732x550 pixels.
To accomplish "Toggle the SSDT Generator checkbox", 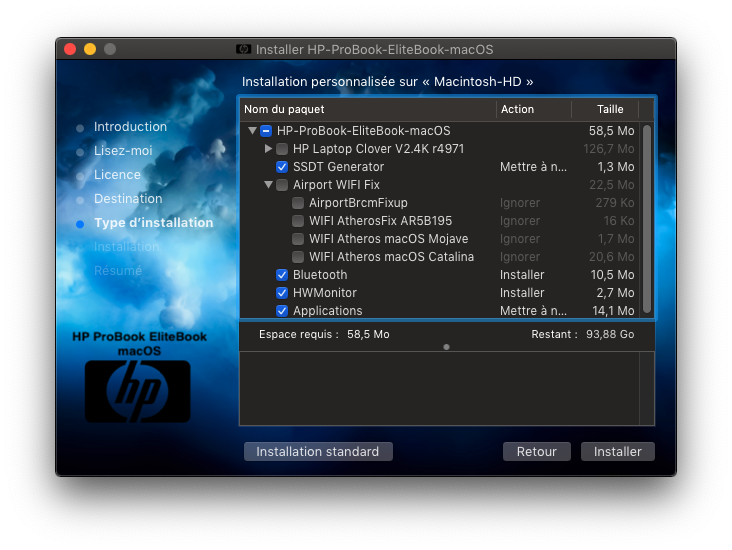I will coord(282,167).
